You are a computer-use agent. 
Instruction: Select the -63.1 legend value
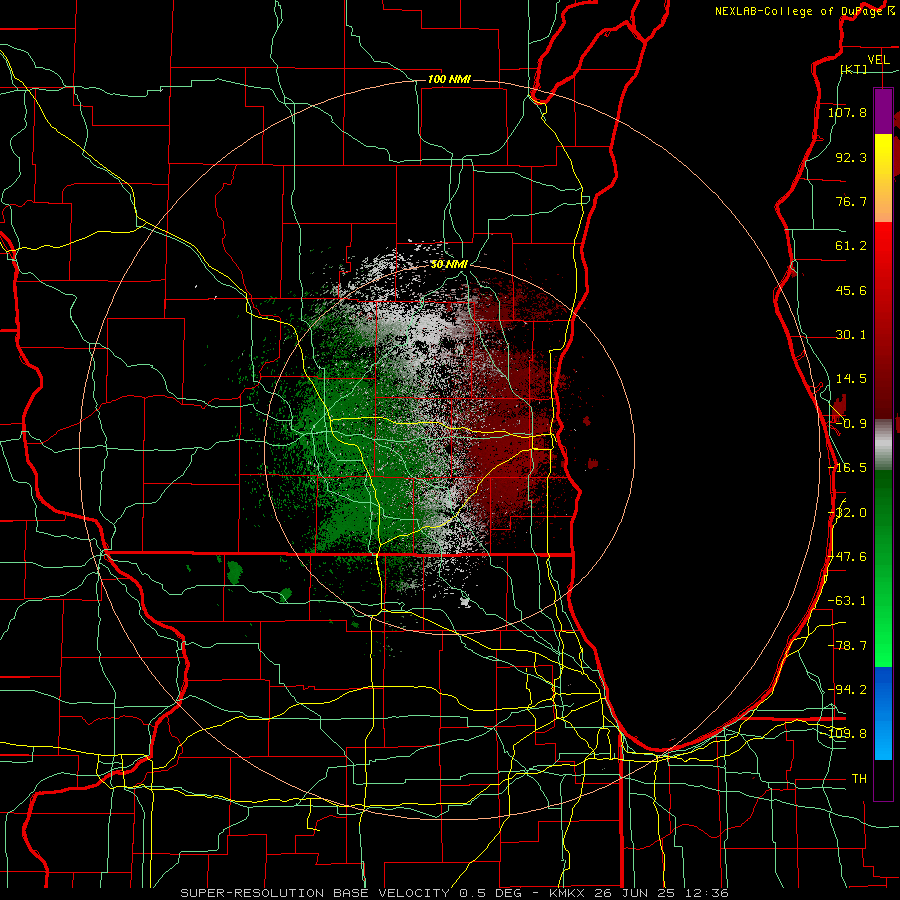pos(847,601)
